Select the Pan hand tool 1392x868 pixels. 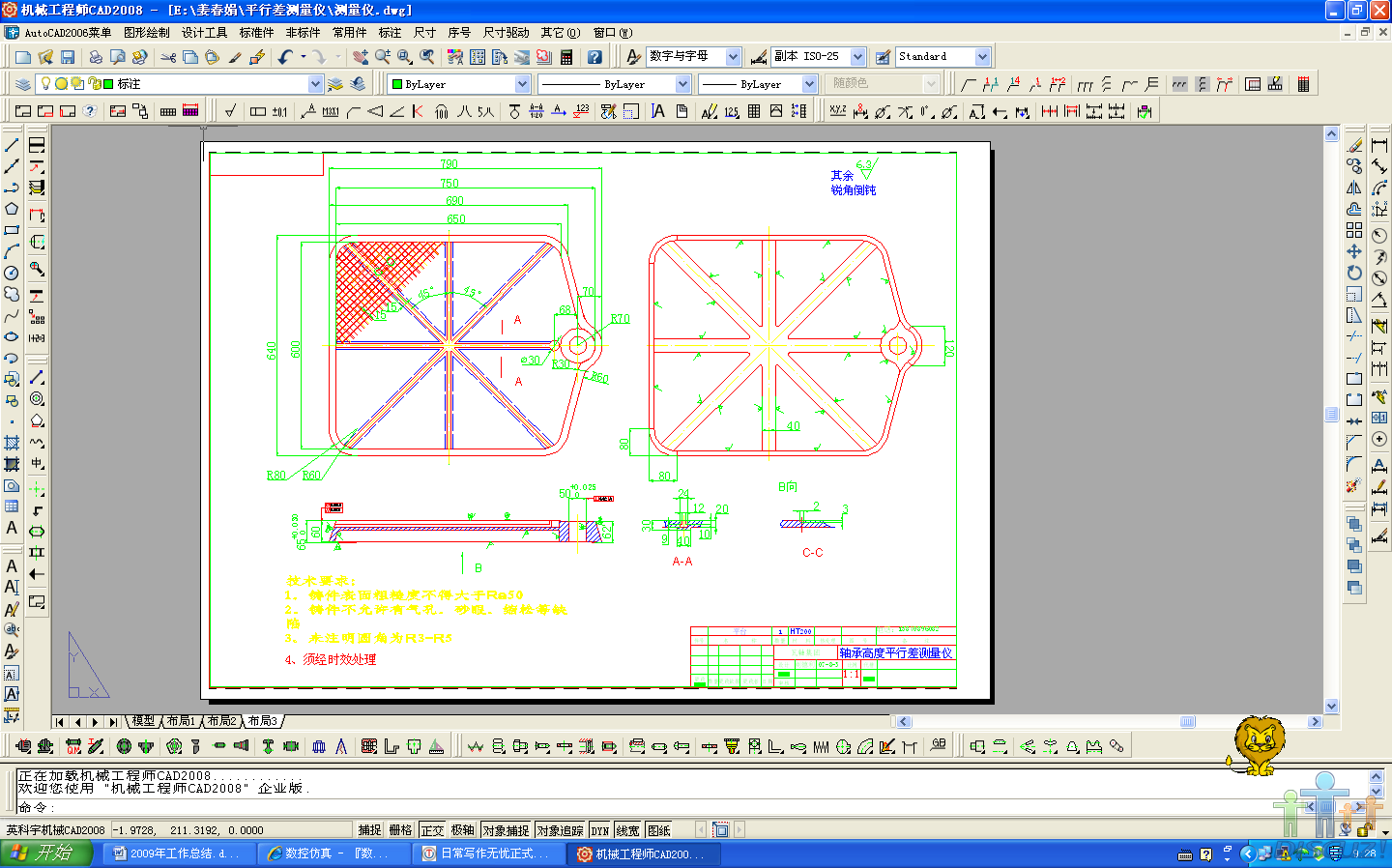tap(361, 57)
